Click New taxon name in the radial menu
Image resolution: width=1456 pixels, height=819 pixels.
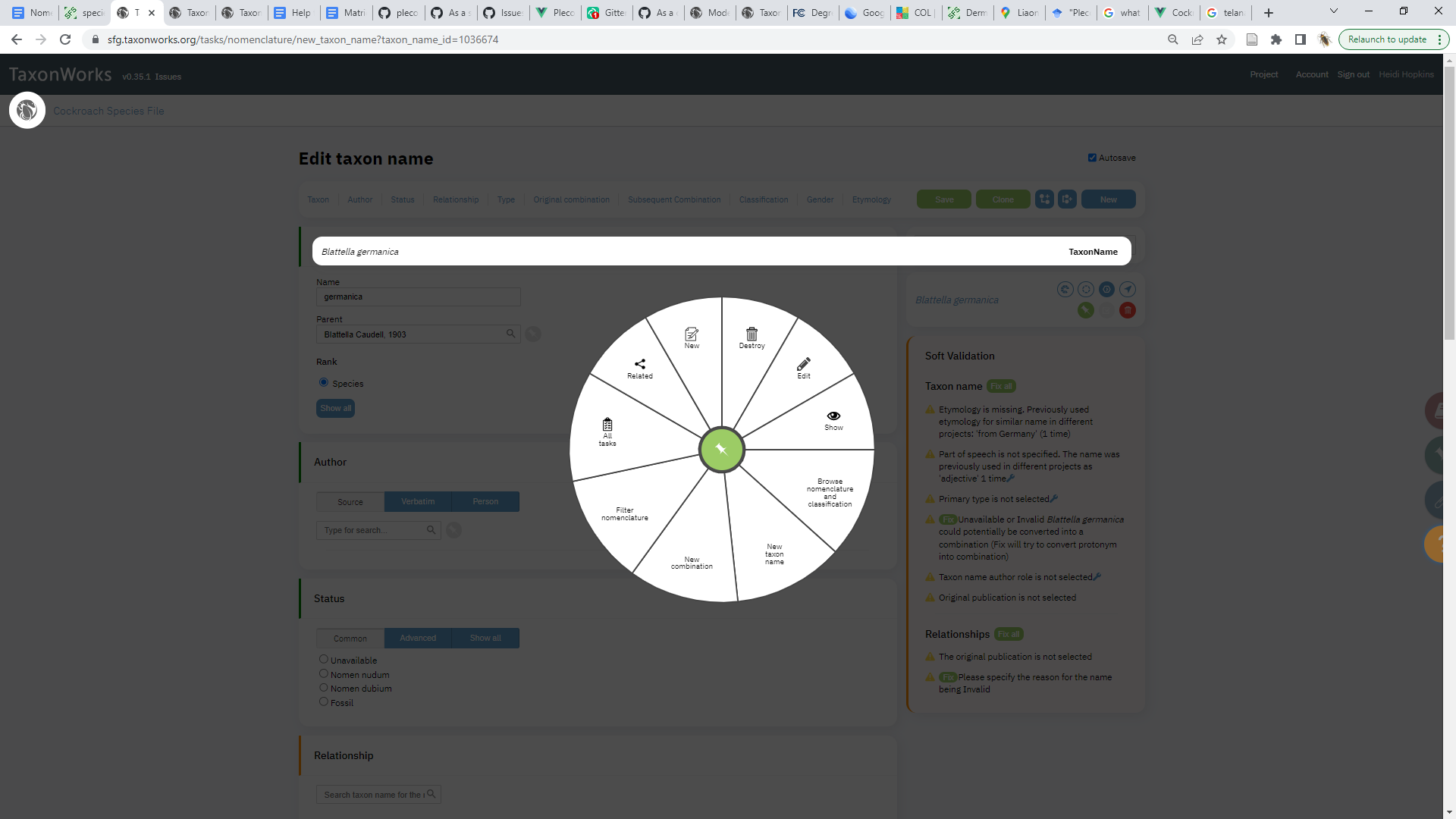[773, 554]
